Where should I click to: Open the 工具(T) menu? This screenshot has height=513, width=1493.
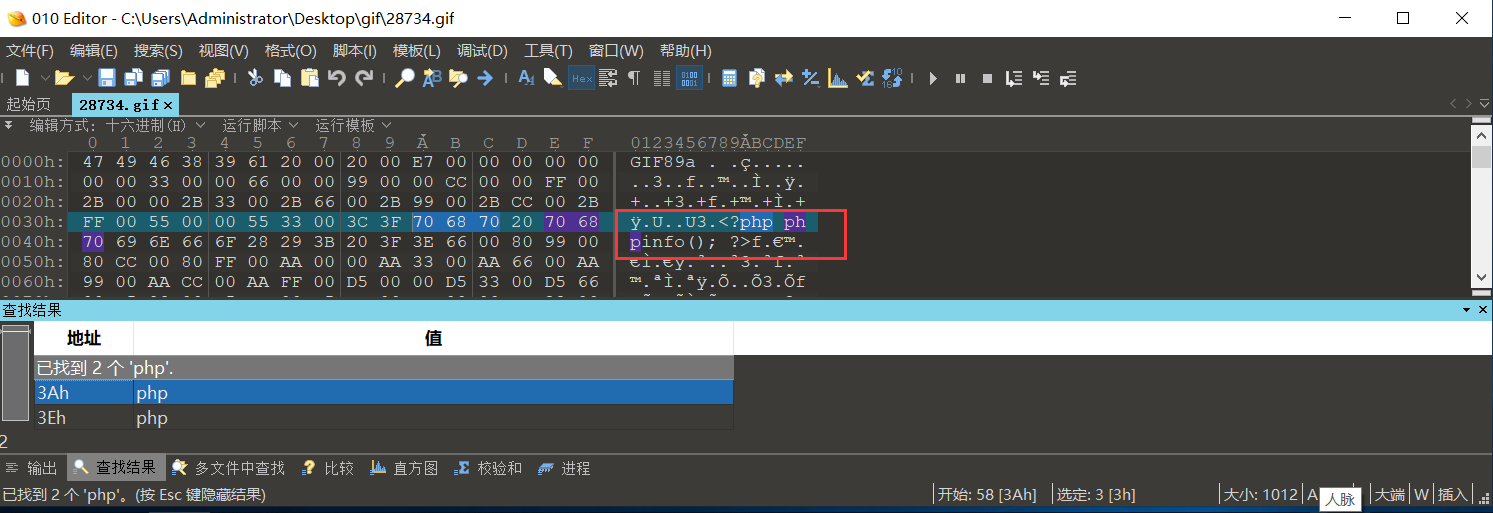(x=548, y=51)
